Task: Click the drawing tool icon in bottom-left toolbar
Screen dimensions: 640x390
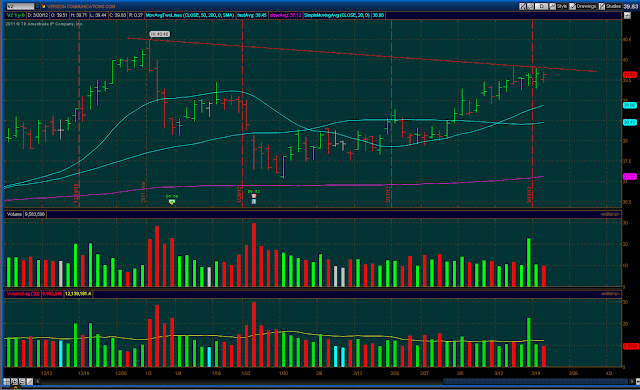Action: coord(30,381)
